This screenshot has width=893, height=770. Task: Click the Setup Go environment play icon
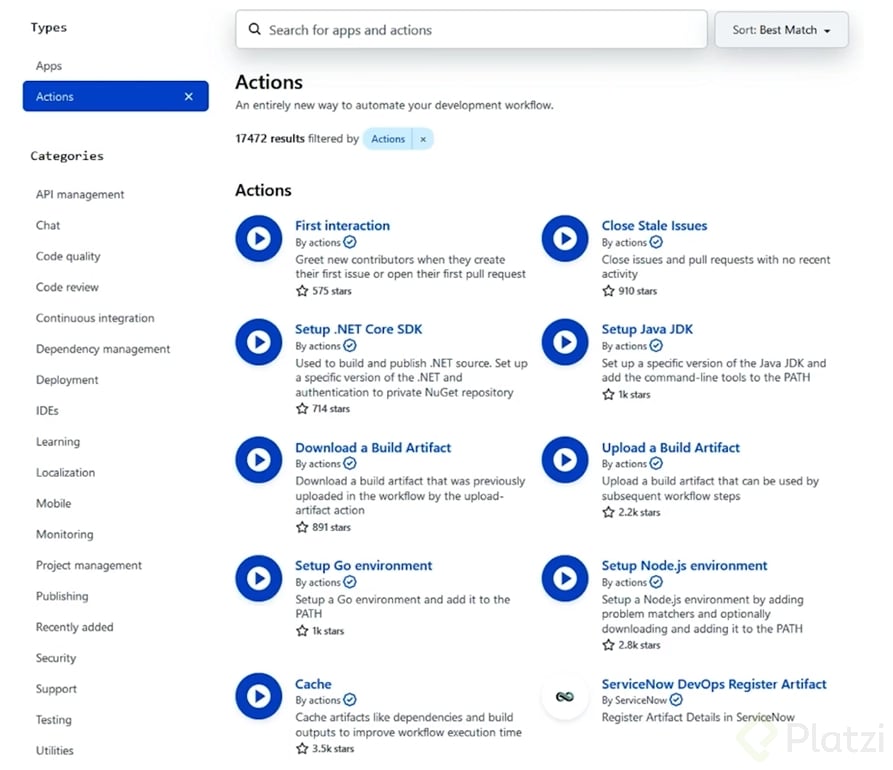pyautogui.click(x=259, y=578)
